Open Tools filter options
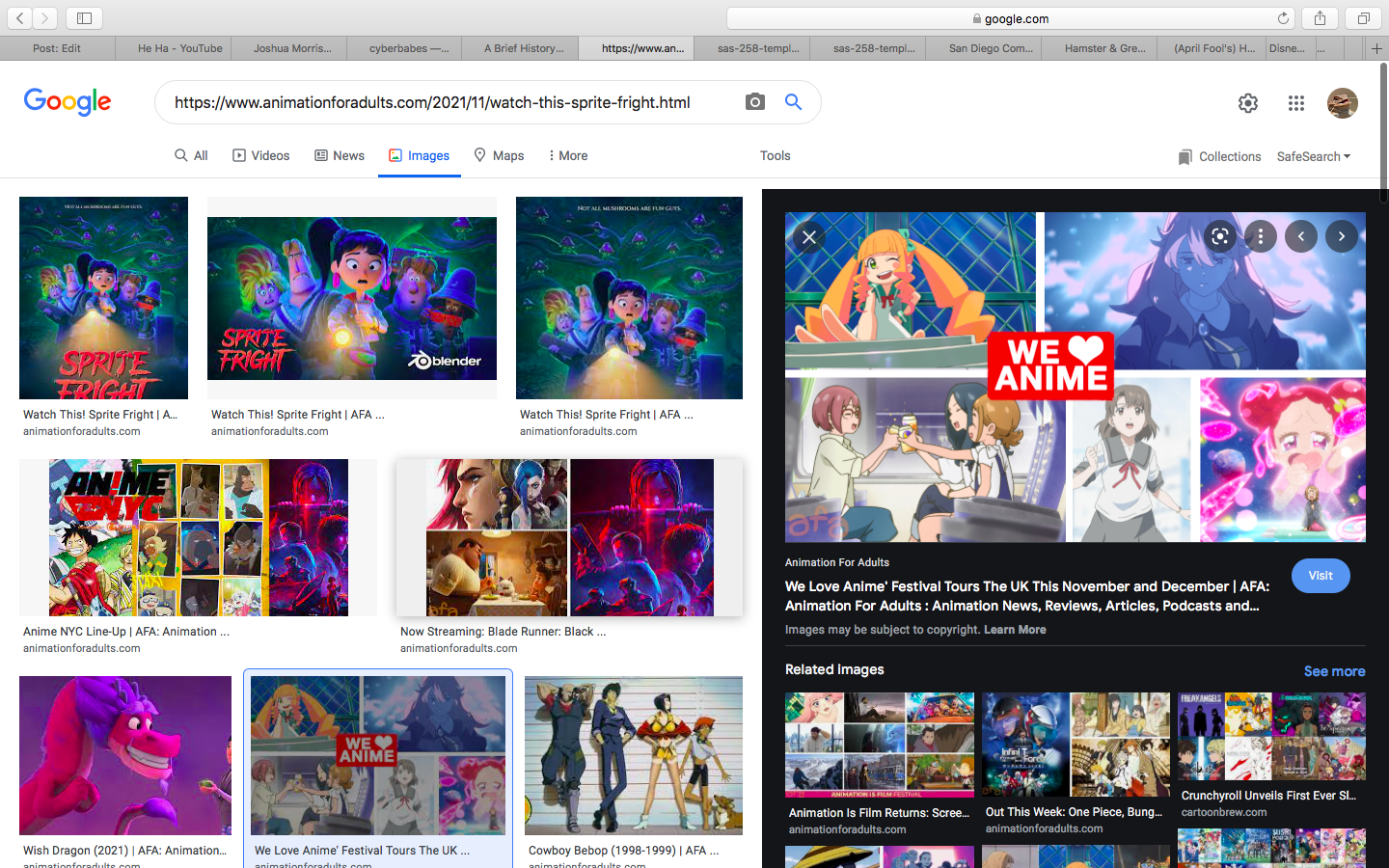Viewport: 1389px width, 868px height. tap(775, 155)
